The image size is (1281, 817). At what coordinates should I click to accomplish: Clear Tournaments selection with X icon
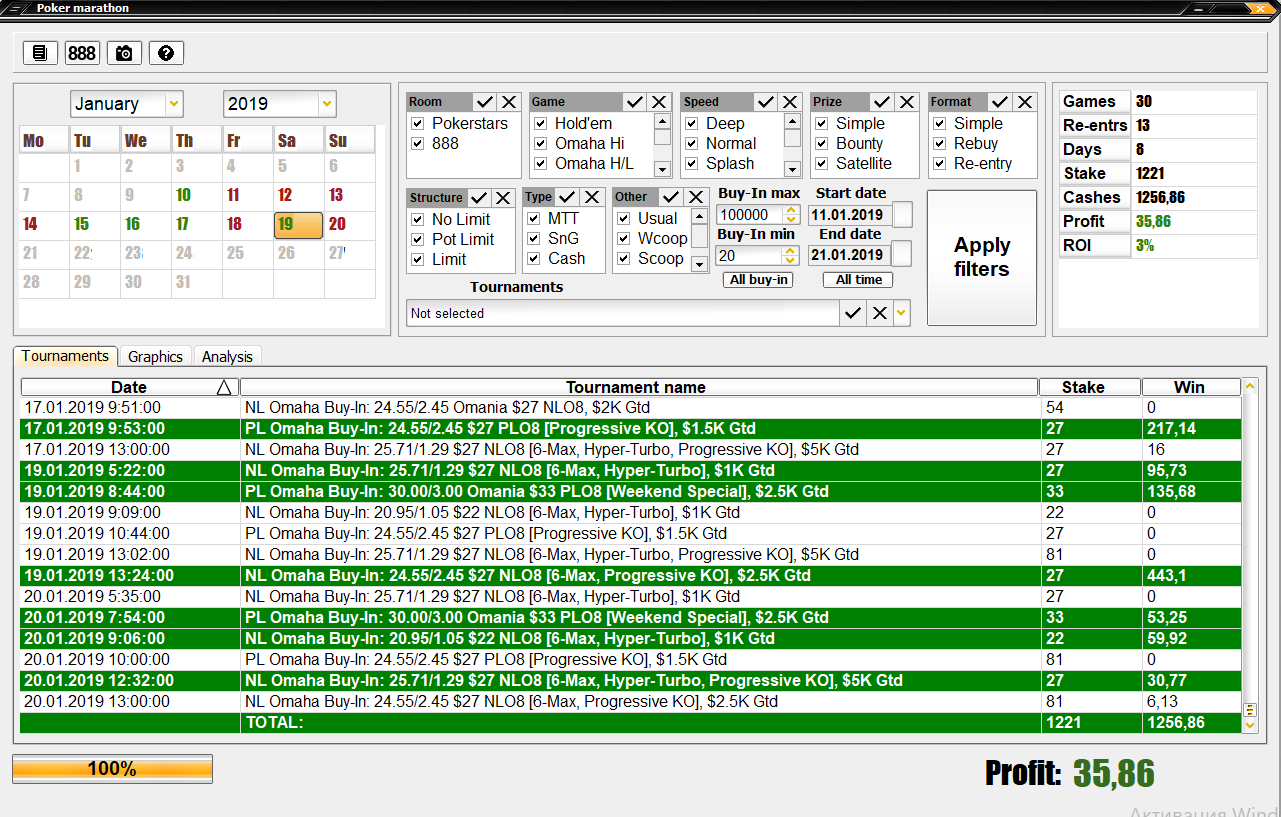click(x=878, y=313)
